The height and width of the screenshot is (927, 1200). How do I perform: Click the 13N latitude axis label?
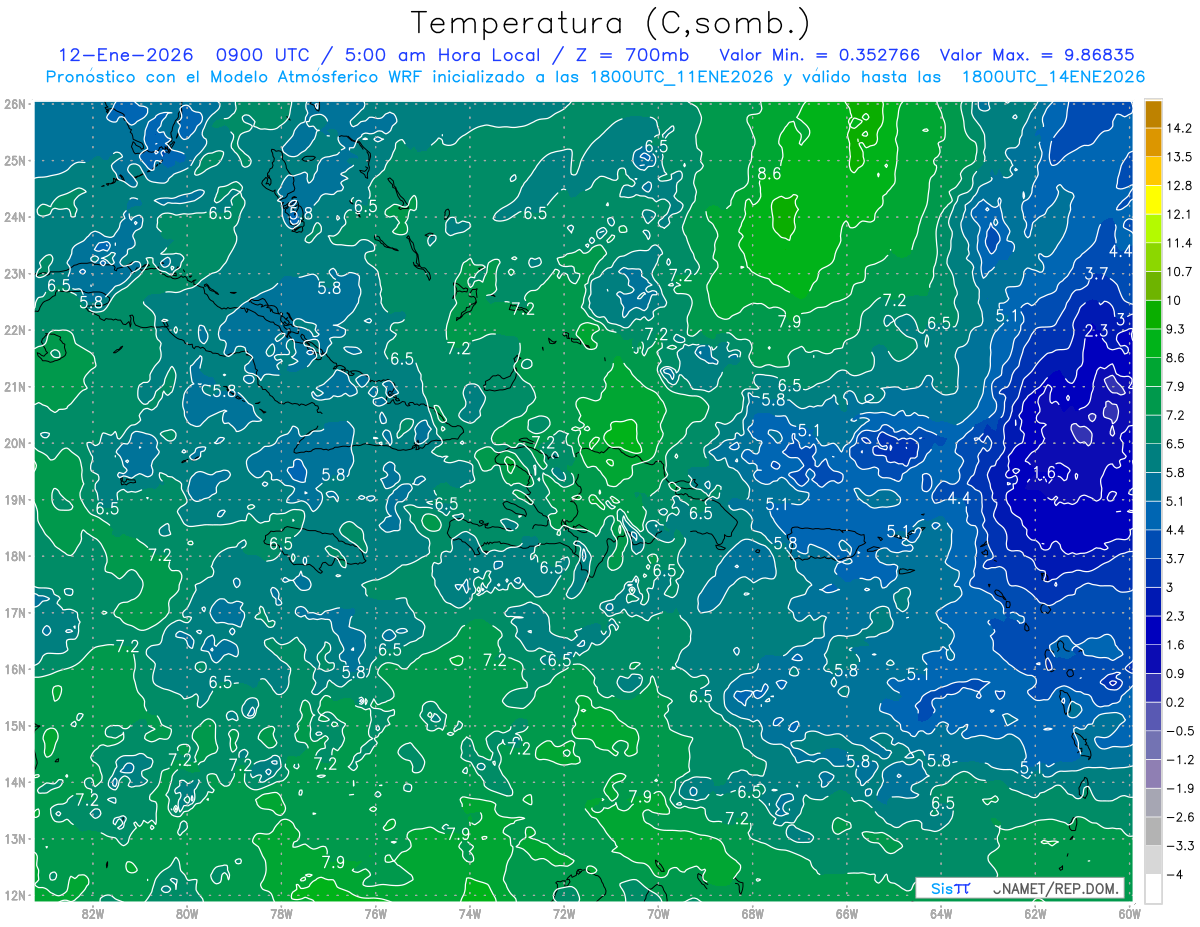pos(16,838)
